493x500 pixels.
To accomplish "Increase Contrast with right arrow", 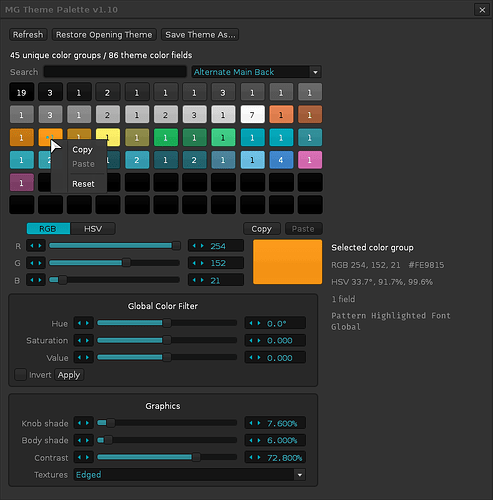I will click(87, 457).
